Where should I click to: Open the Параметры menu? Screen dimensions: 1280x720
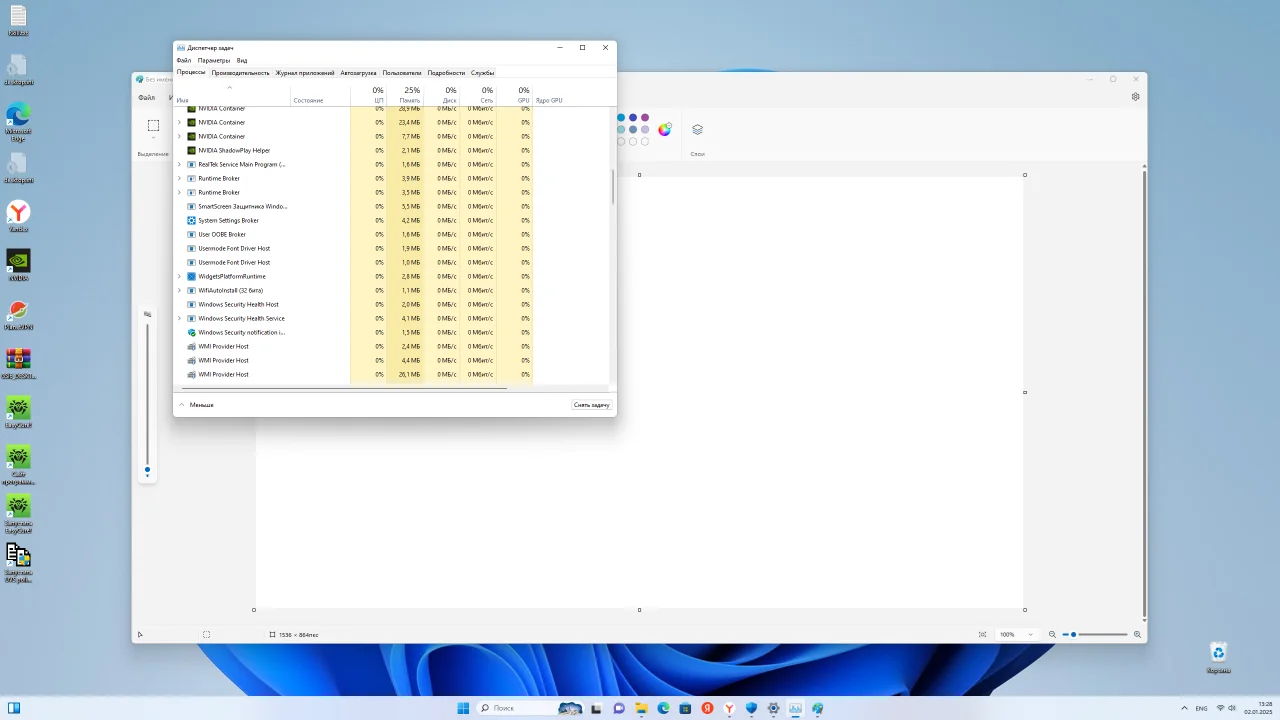[x=214, y=60]
